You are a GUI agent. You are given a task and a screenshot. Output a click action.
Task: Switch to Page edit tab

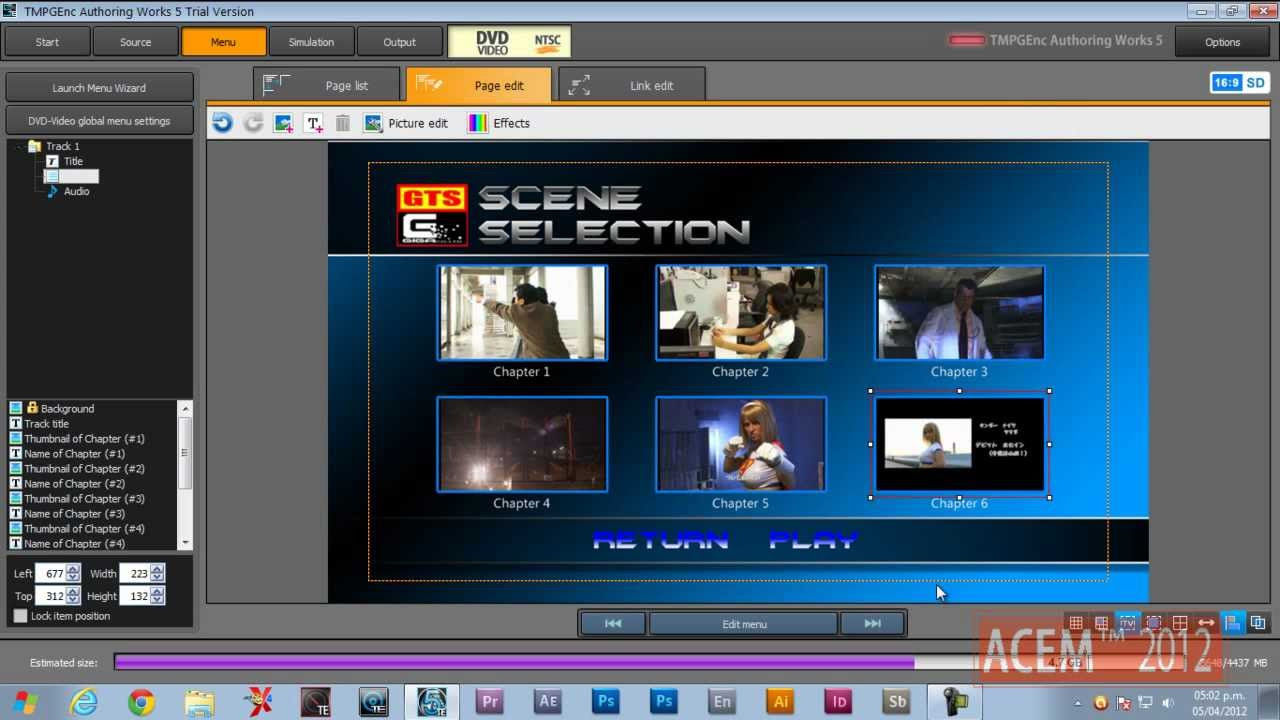click(479, 85)
